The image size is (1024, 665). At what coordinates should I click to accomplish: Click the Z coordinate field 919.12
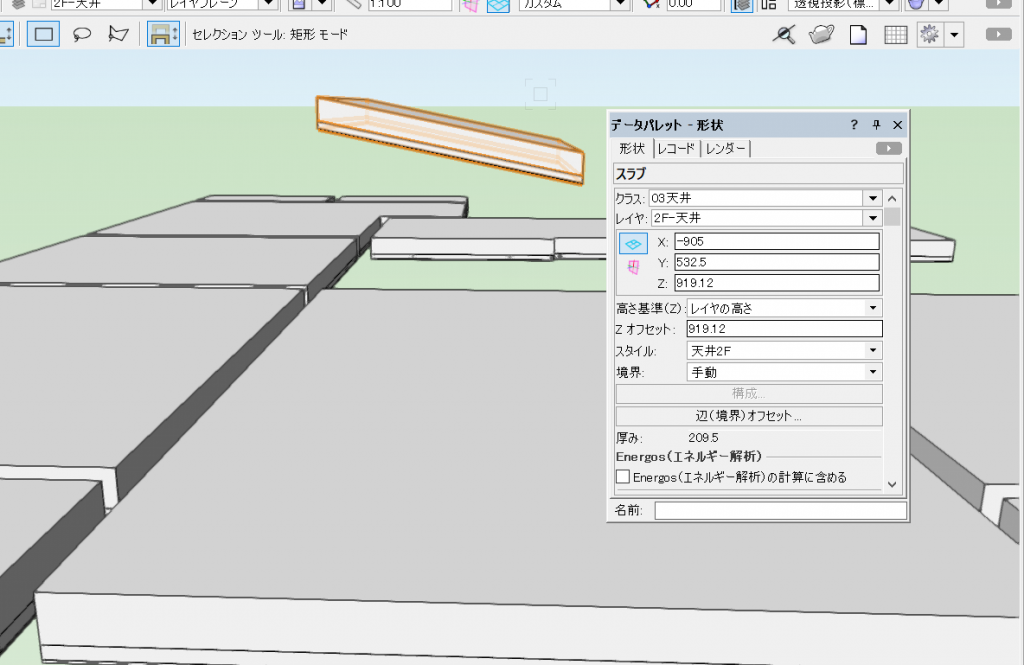click(776, 284)
